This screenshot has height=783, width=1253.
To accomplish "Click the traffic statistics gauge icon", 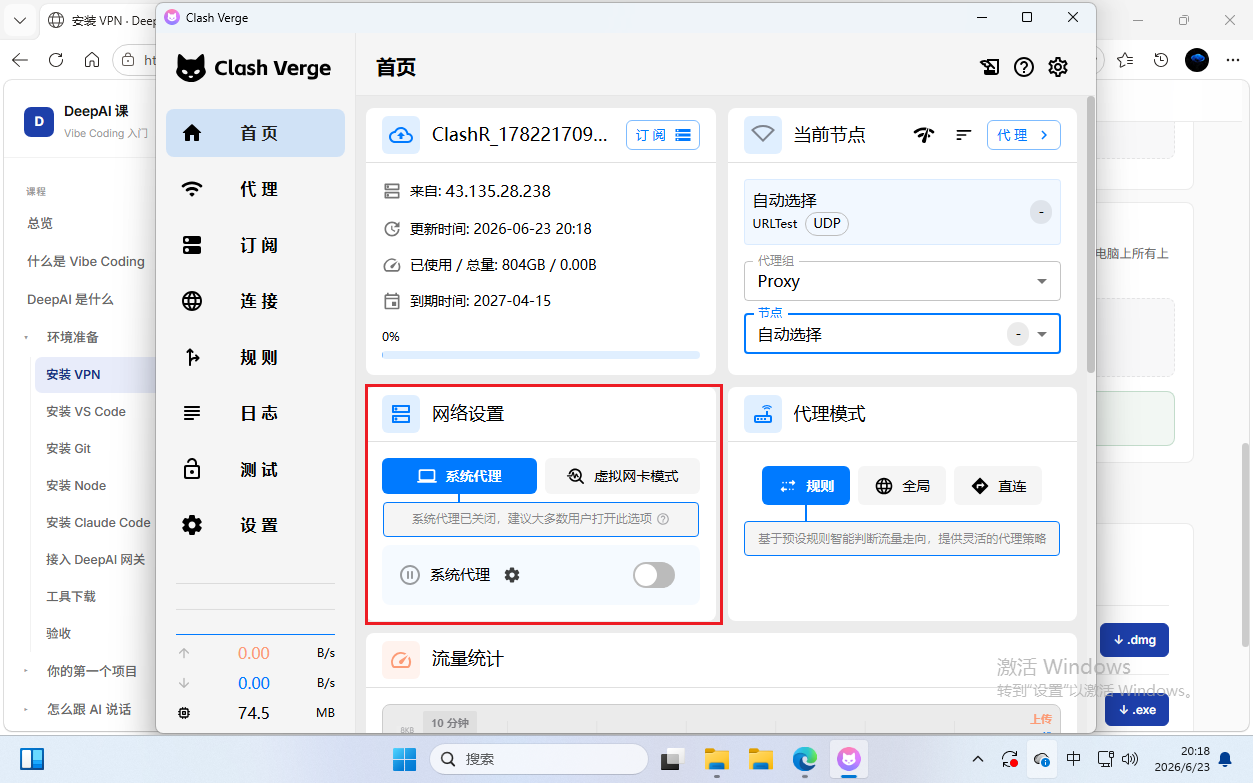I will click(x=401, y=659).
